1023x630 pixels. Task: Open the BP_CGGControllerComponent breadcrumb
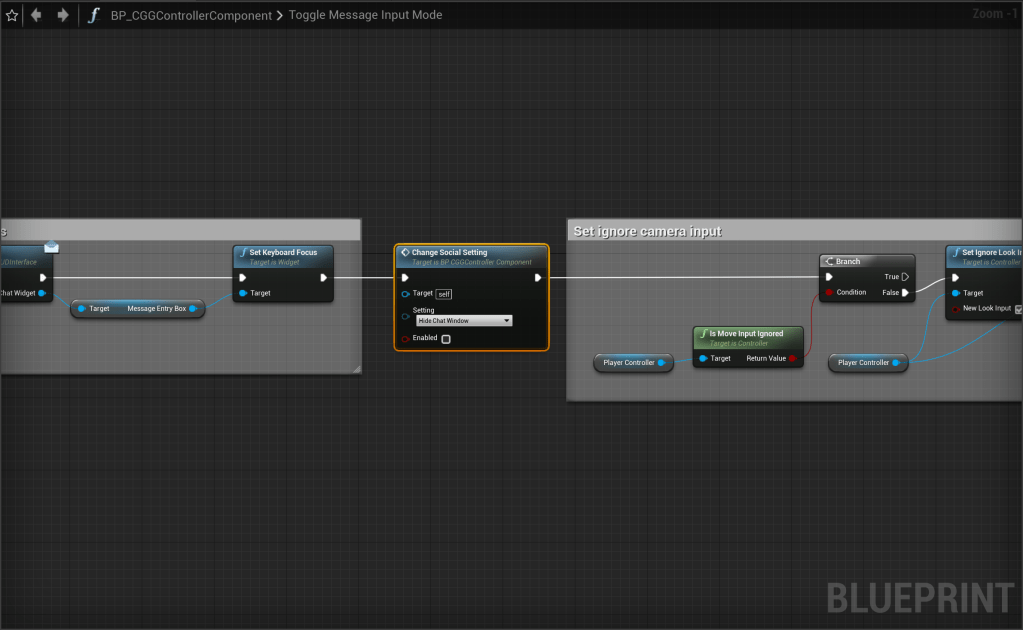coord(191,15)
